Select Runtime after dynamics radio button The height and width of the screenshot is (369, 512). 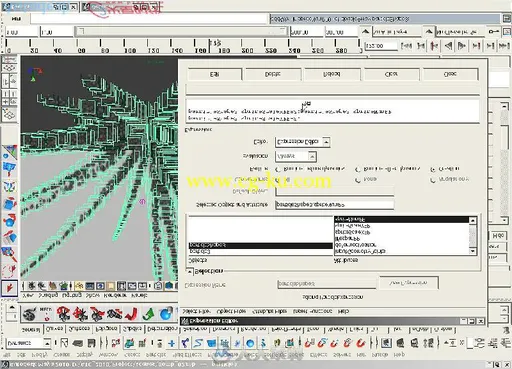tap(357, 169)
